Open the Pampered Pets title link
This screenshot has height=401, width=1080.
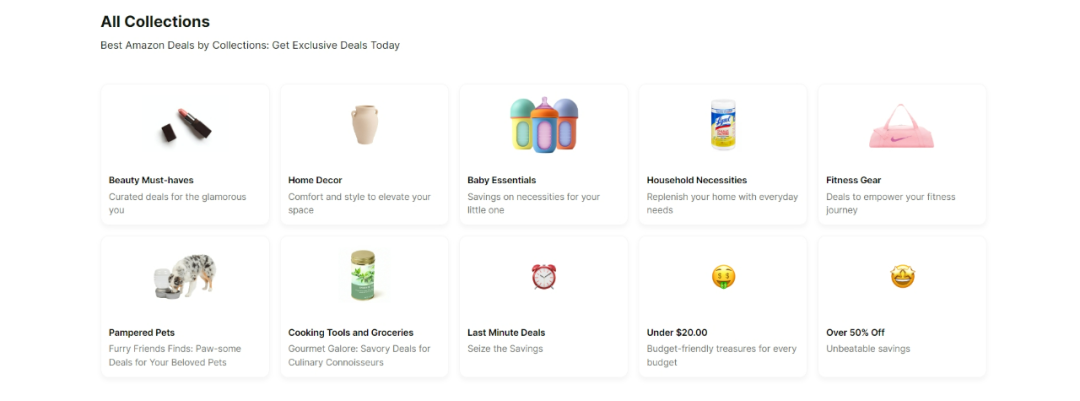[x=142, y=332]
